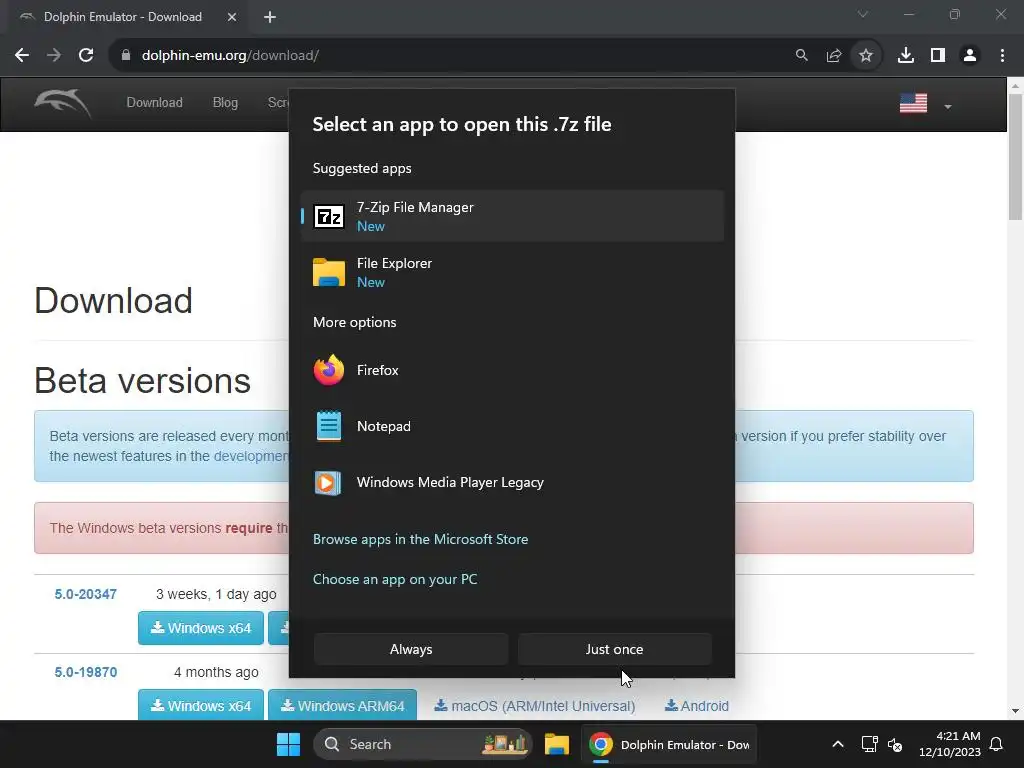Viewport: 1024px width, 768px height.
Task: Open version 5.0-20347 link
Action: [86, 594]
